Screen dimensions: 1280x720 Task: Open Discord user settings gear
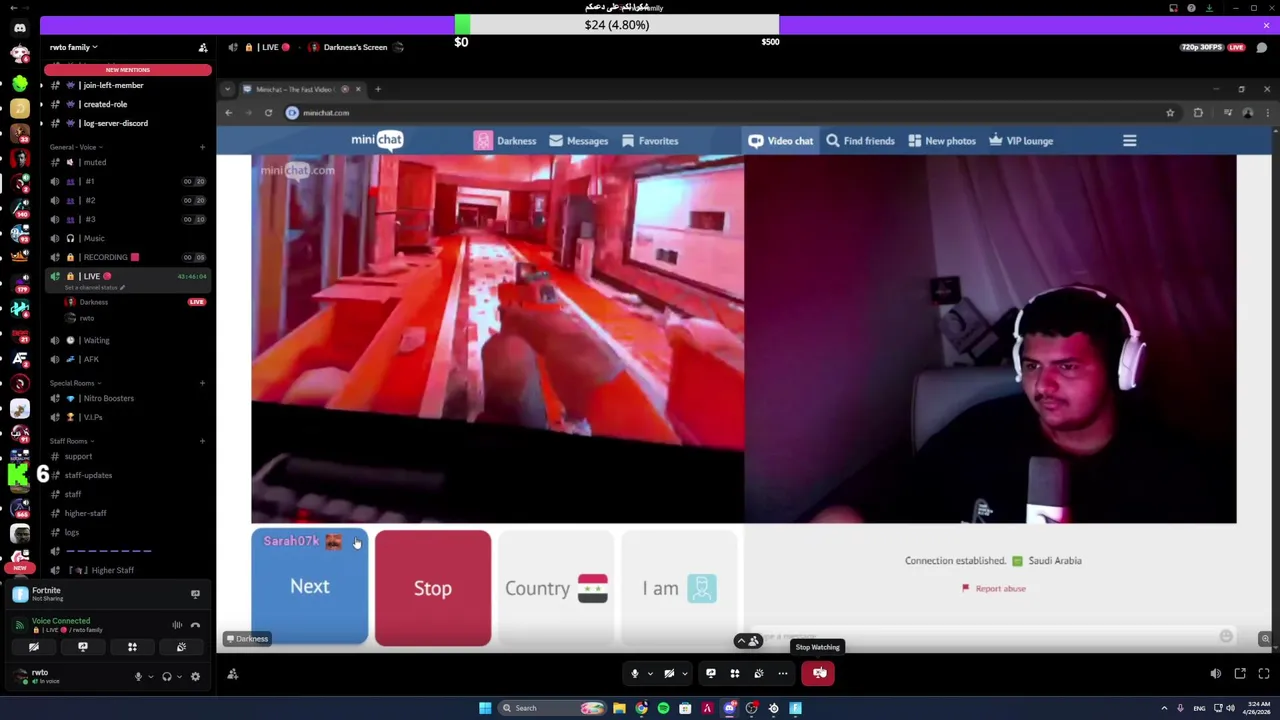(195, 677)
